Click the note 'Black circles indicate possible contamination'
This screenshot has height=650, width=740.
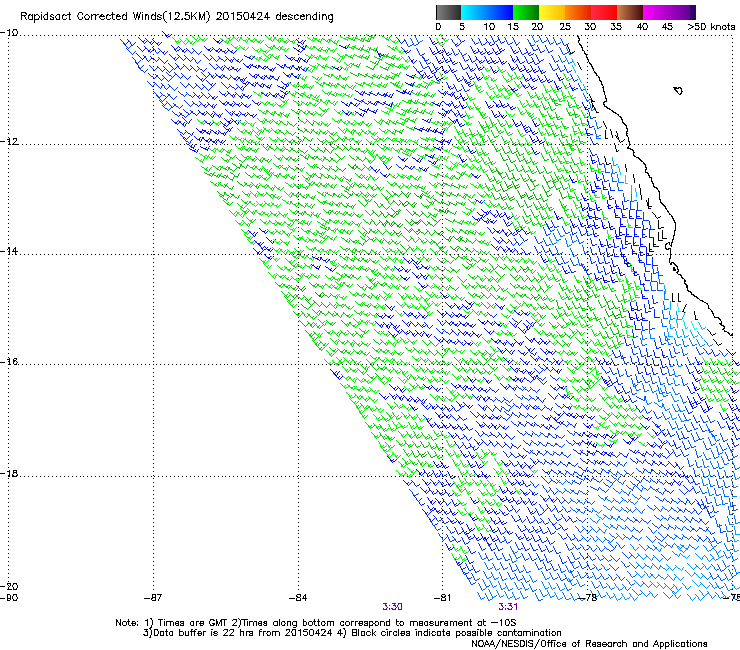[x=456, y=633]
